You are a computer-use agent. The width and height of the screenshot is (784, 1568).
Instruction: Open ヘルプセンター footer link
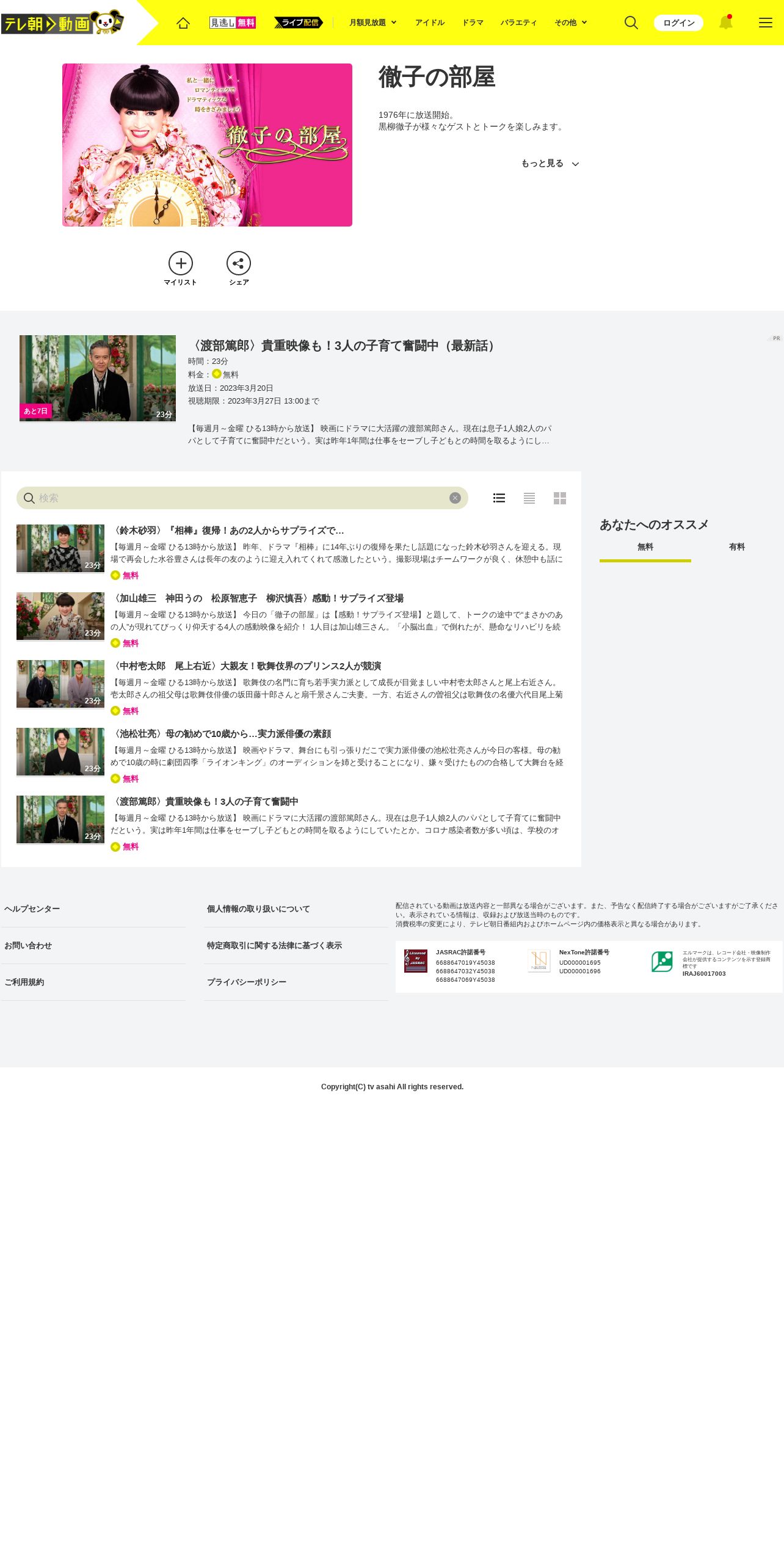[32, 909]
